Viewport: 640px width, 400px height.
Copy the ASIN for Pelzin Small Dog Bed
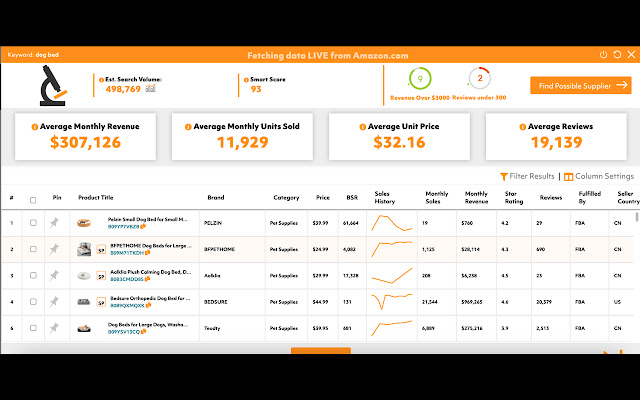(x=143, y=227)
